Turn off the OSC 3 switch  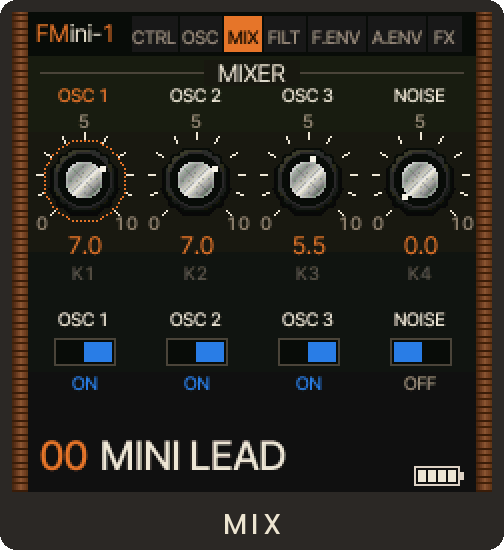pos(309,352)
